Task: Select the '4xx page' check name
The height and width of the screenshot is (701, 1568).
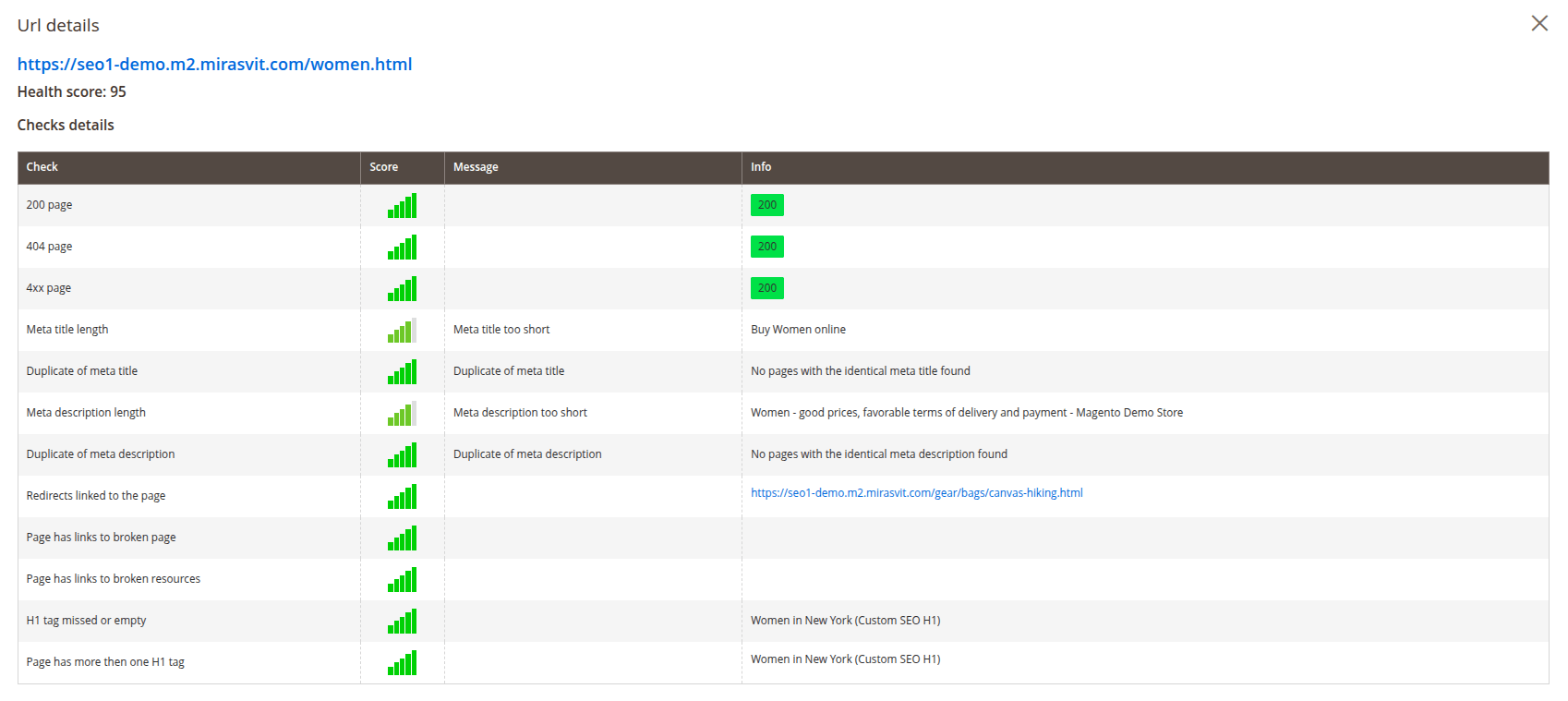Action: point(49,288)
